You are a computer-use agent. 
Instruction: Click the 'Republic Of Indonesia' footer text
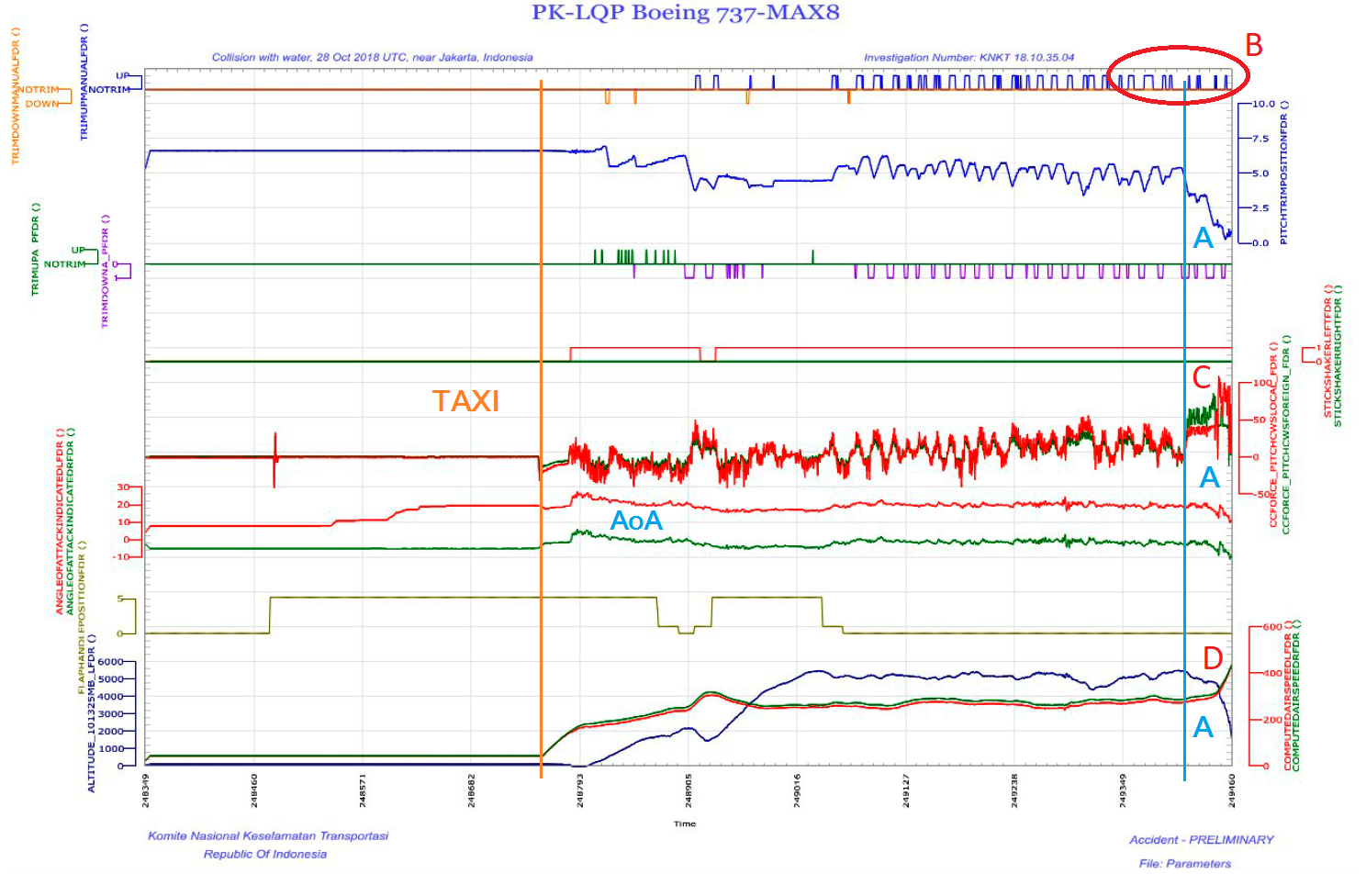265,854
